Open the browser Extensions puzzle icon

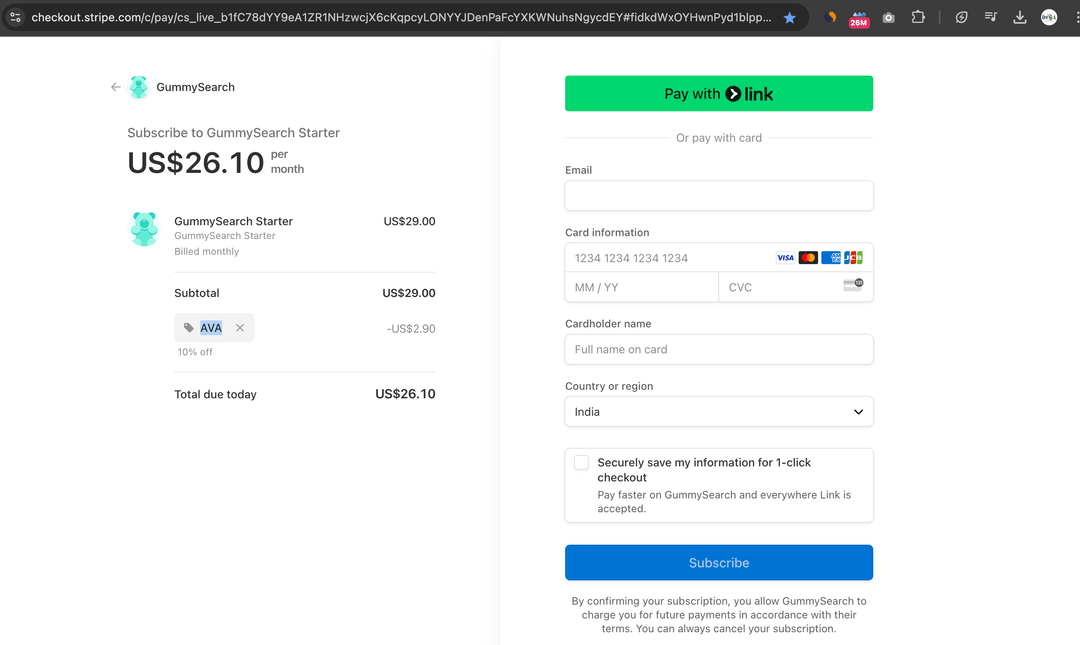[918, 17]
